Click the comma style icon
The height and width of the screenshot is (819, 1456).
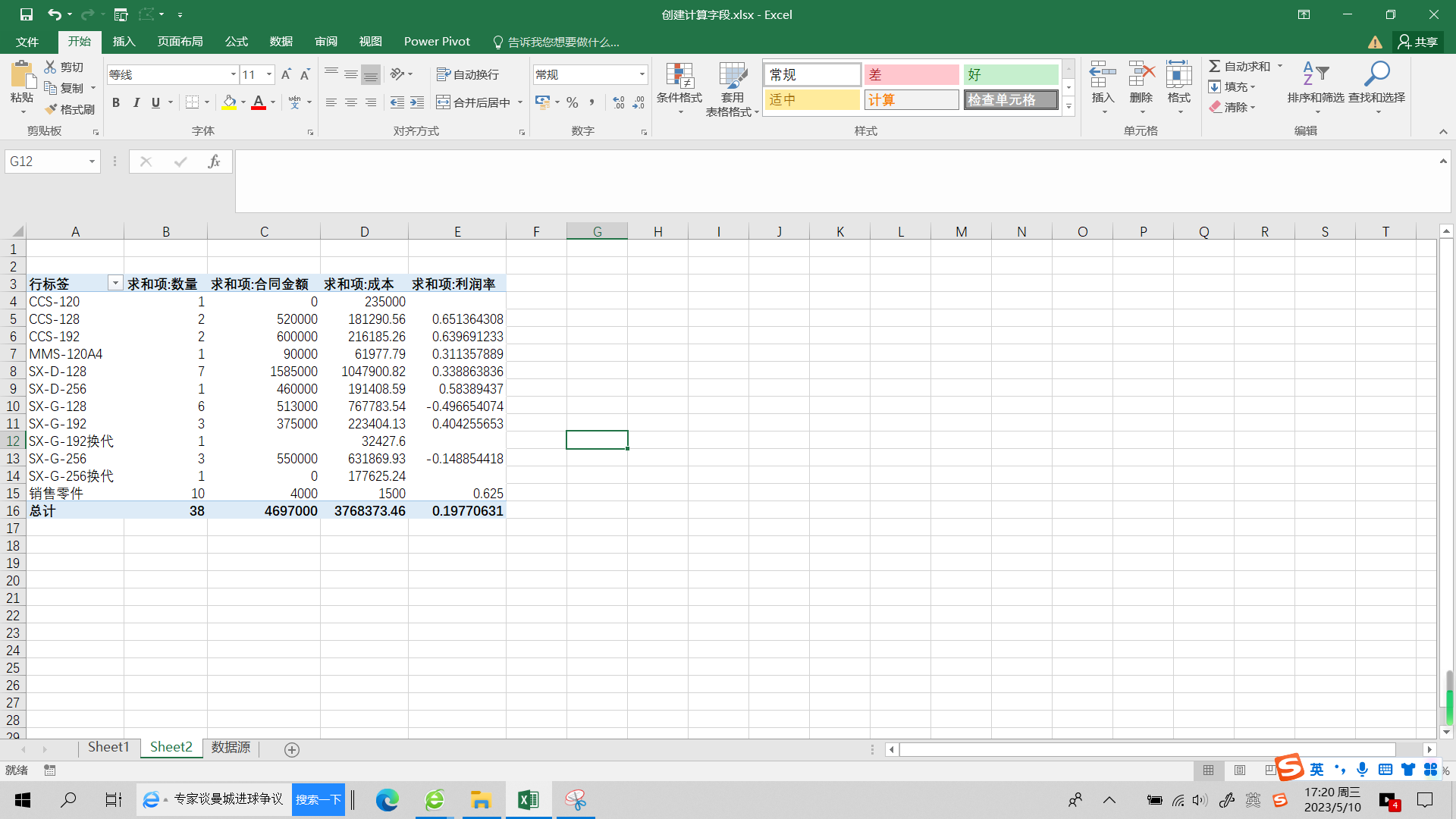[x=591, y=102]
